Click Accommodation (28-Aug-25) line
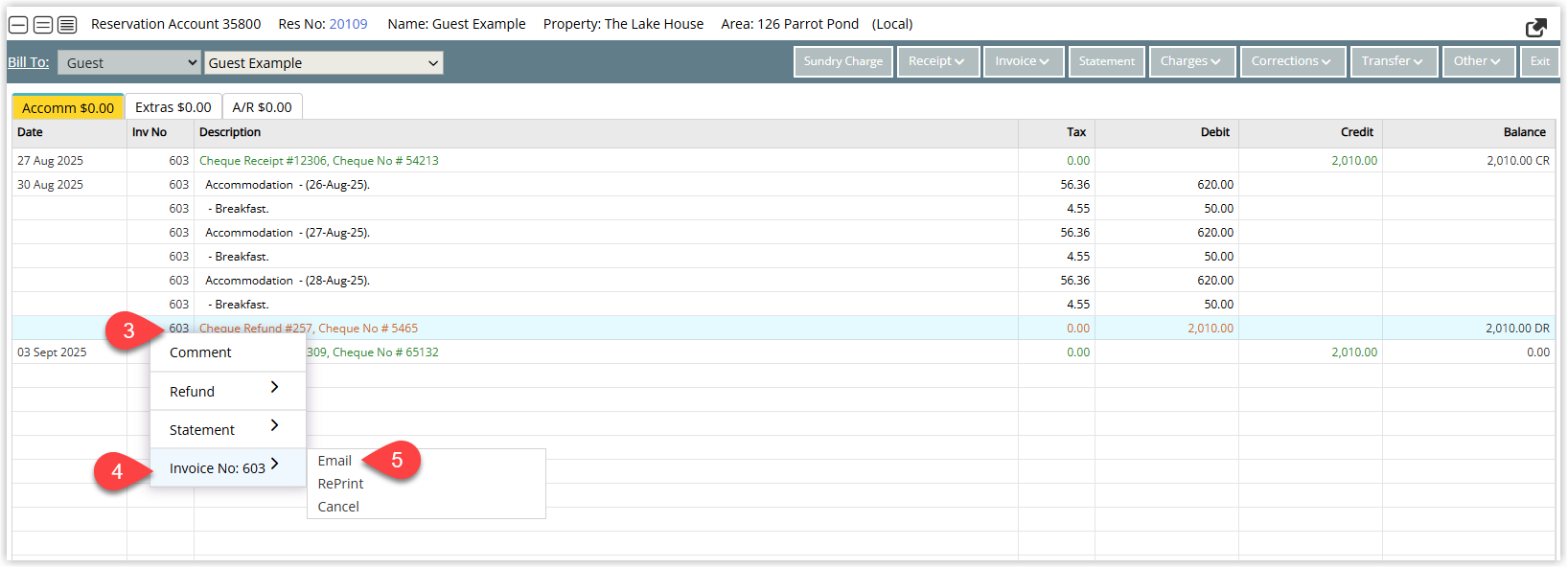Image resolution: width=1568 pixels, height=568 pixels. [288, 281]
